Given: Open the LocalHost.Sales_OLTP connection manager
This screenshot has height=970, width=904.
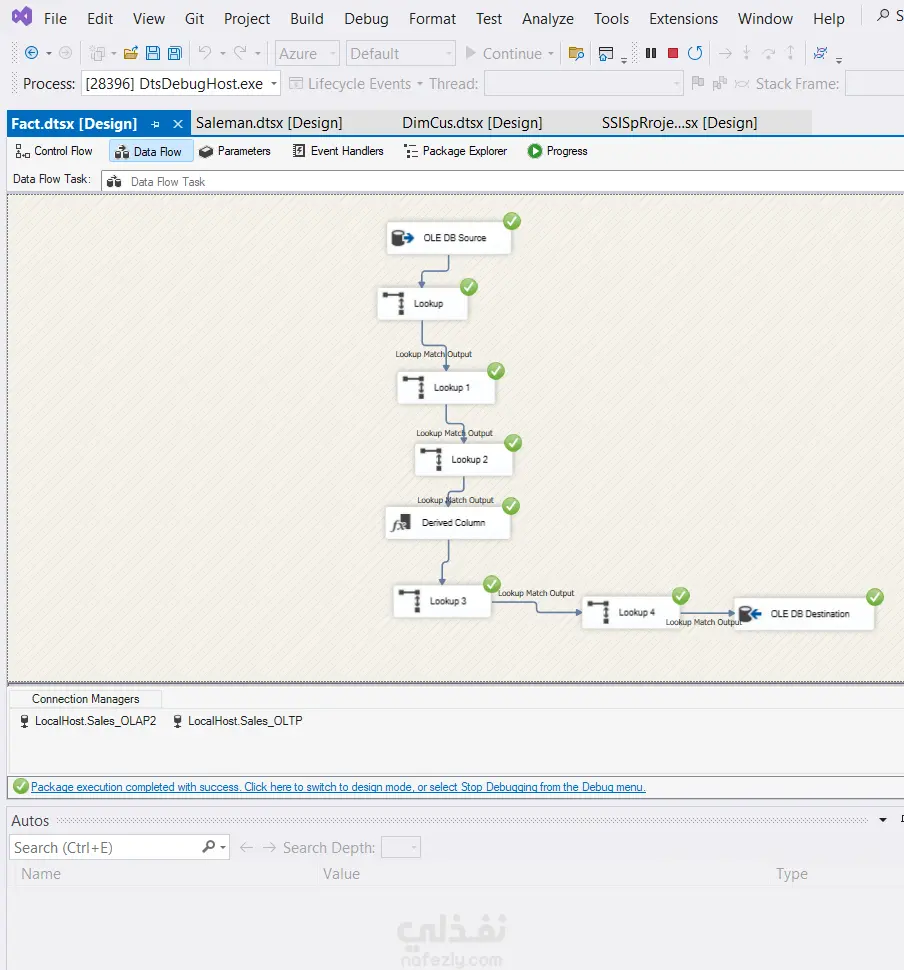Looking at the screenshot, I should [x=238, y=721].
